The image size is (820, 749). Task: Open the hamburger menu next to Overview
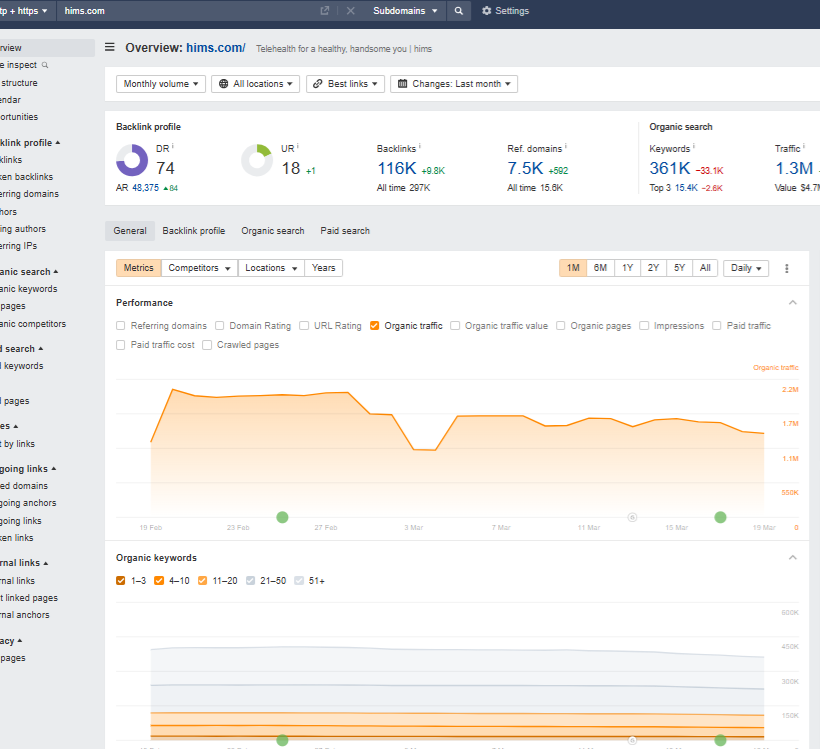(110, 48)
